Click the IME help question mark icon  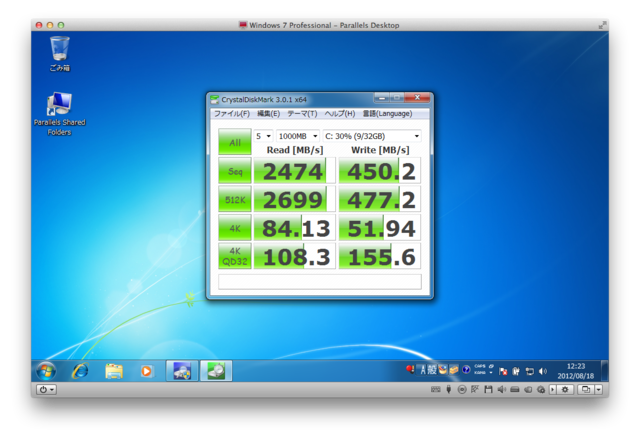point(466,370)
